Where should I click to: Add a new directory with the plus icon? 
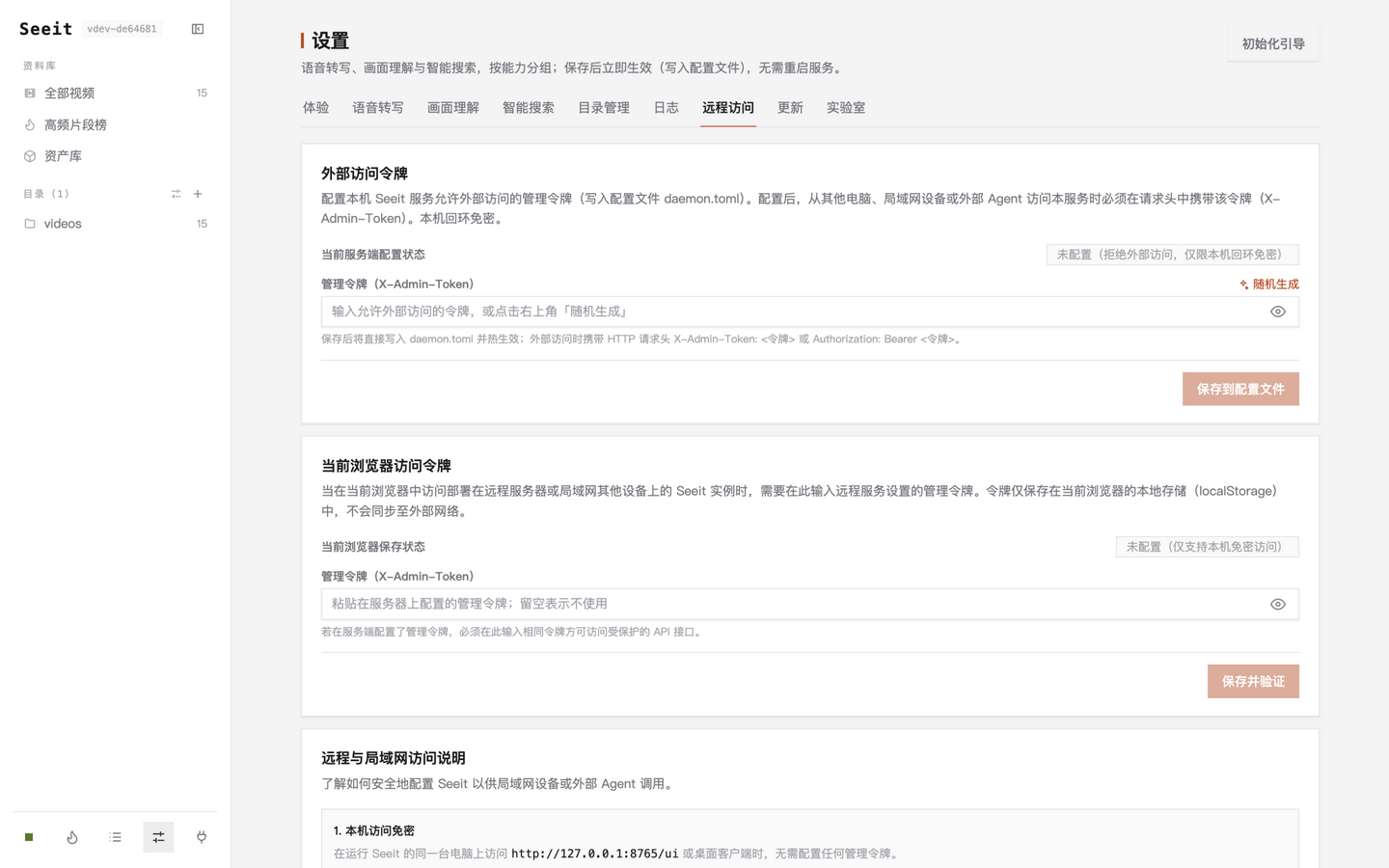(198, 194)
